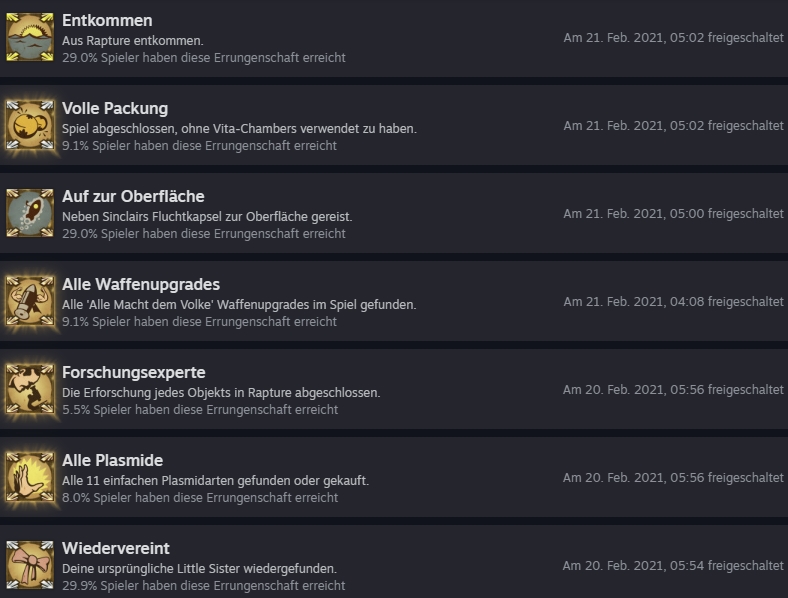Click Alle Waffenupgrades 04:08 unlock timestamp
Screen dimensions: 788x598
pos(673,302)
